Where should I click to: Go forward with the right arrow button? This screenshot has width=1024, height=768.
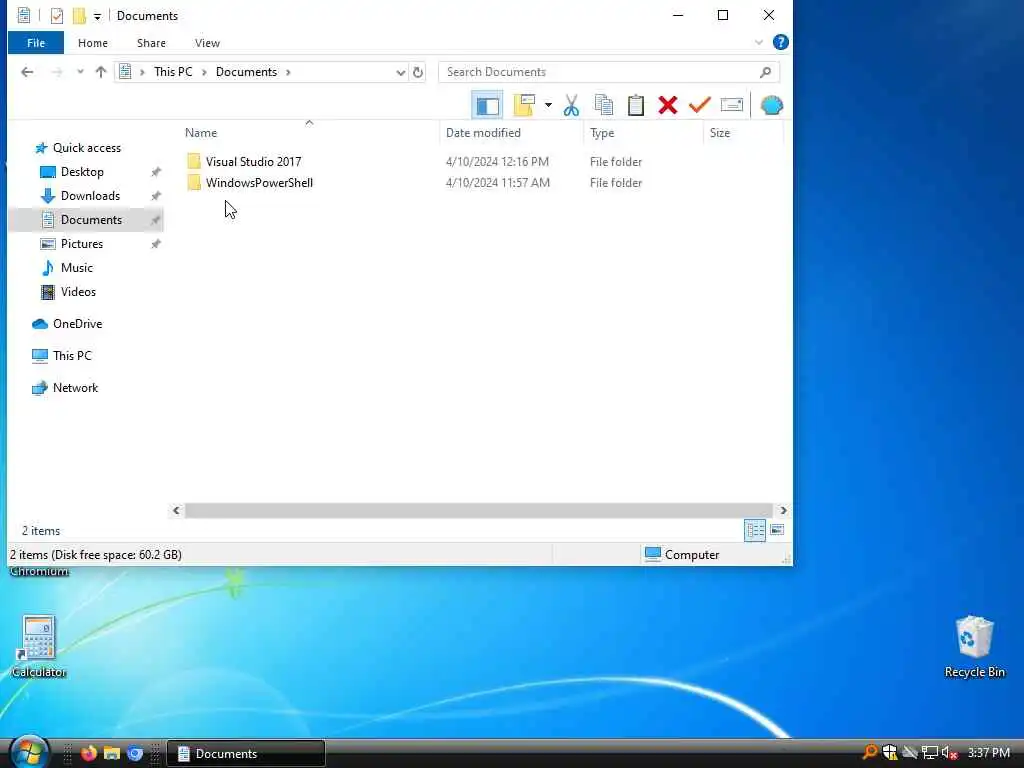point(57,72)
